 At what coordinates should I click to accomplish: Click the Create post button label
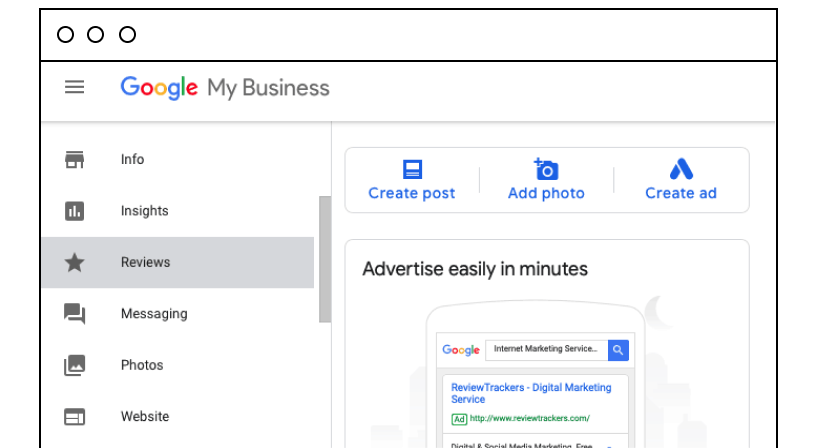[x=412, y=193]
